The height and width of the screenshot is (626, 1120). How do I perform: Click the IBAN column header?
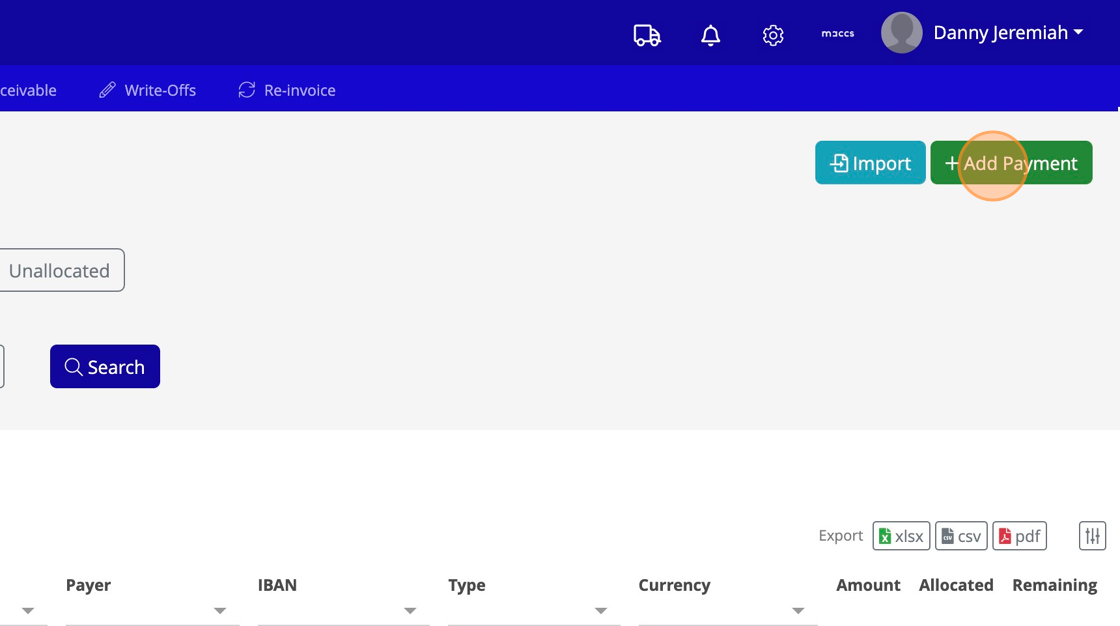pos(277,585)
